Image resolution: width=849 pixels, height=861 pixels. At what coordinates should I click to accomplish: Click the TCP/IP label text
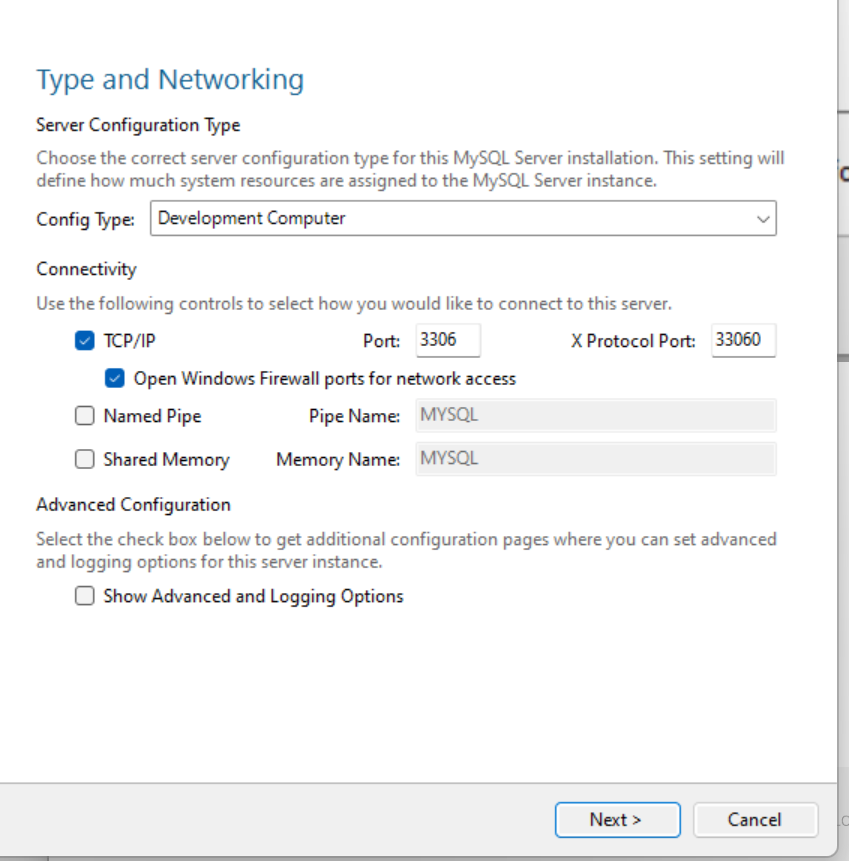point(130,341)
